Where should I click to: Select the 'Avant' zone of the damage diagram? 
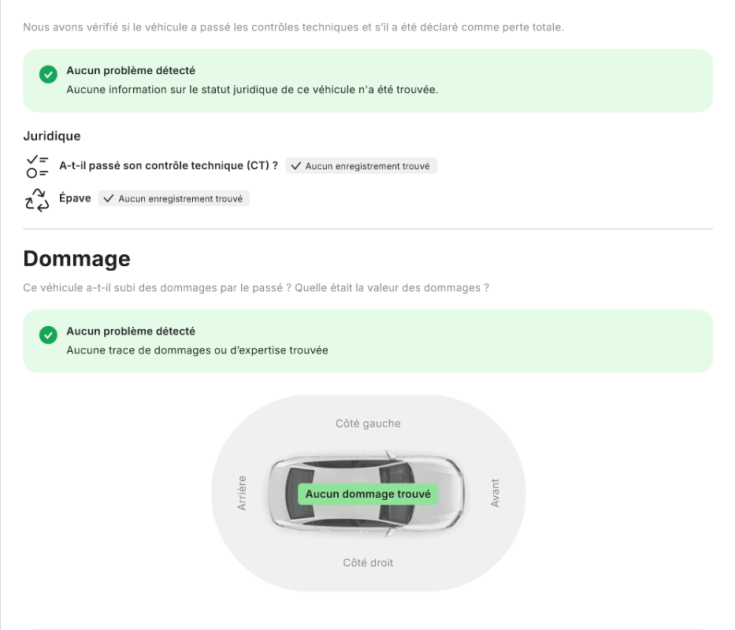495,493
